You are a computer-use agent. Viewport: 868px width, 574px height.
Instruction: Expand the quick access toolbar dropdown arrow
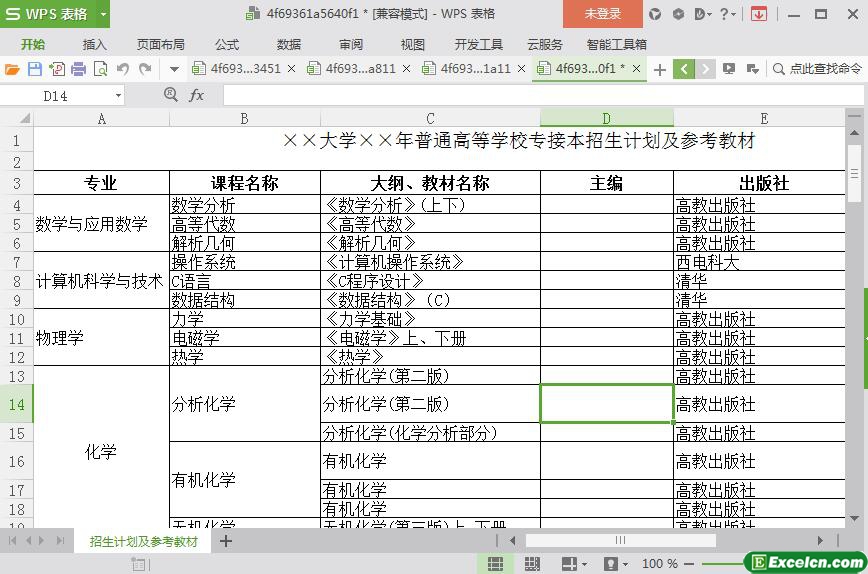[174, 70]
